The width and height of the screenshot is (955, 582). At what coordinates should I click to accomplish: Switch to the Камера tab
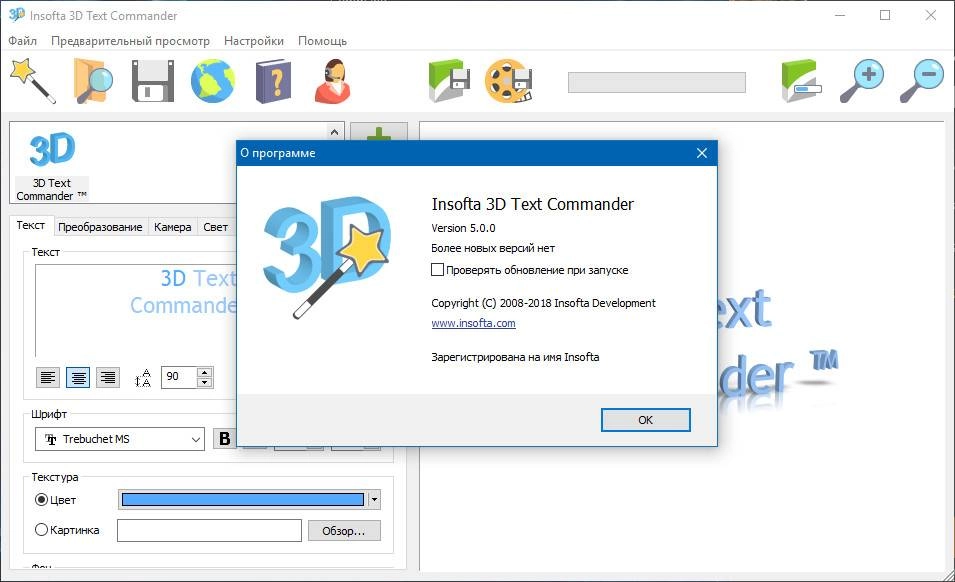pyautogui.click(x=172, y=227)
